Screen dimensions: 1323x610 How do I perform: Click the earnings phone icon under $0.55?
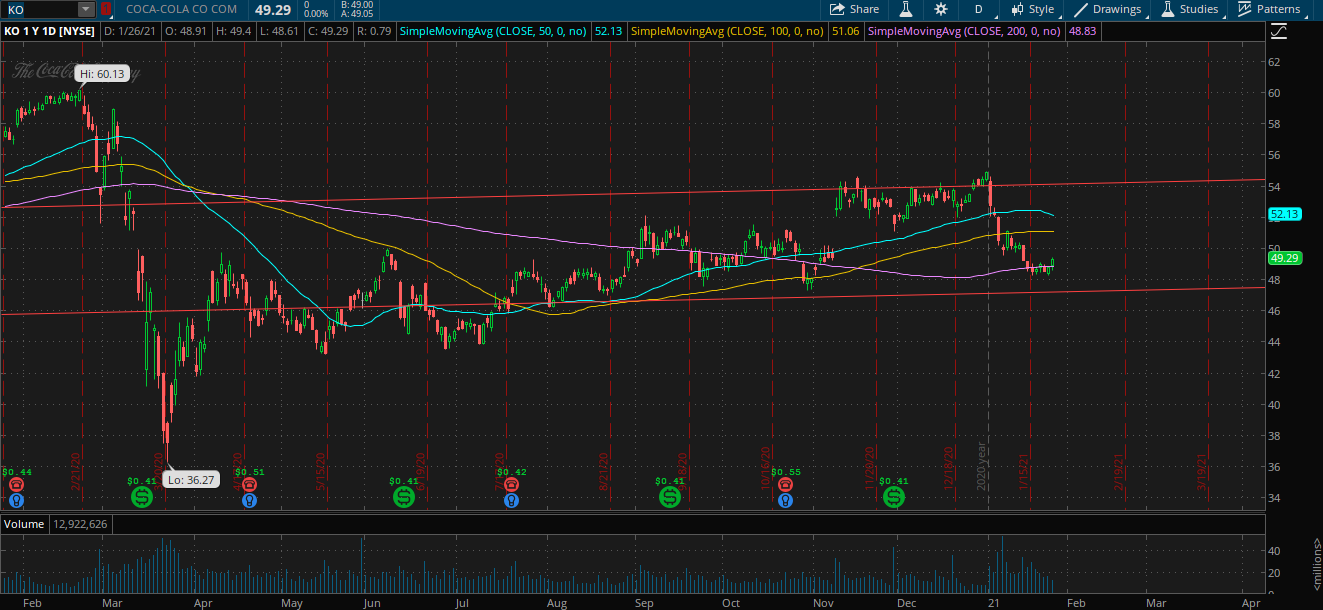pos(785,484)
